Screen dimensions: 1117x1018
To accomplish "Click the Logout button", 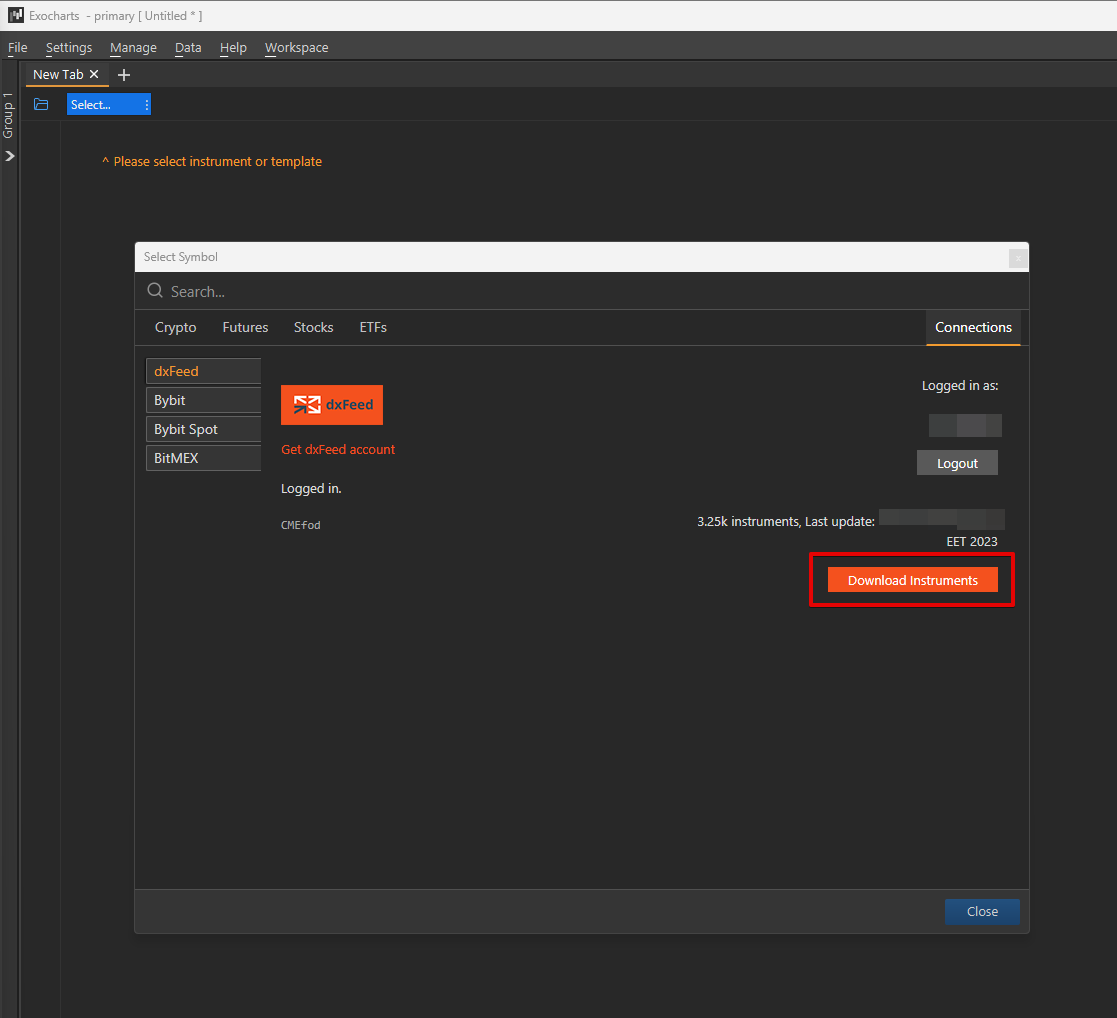I will pyautogui.click(x=957, y=463).
